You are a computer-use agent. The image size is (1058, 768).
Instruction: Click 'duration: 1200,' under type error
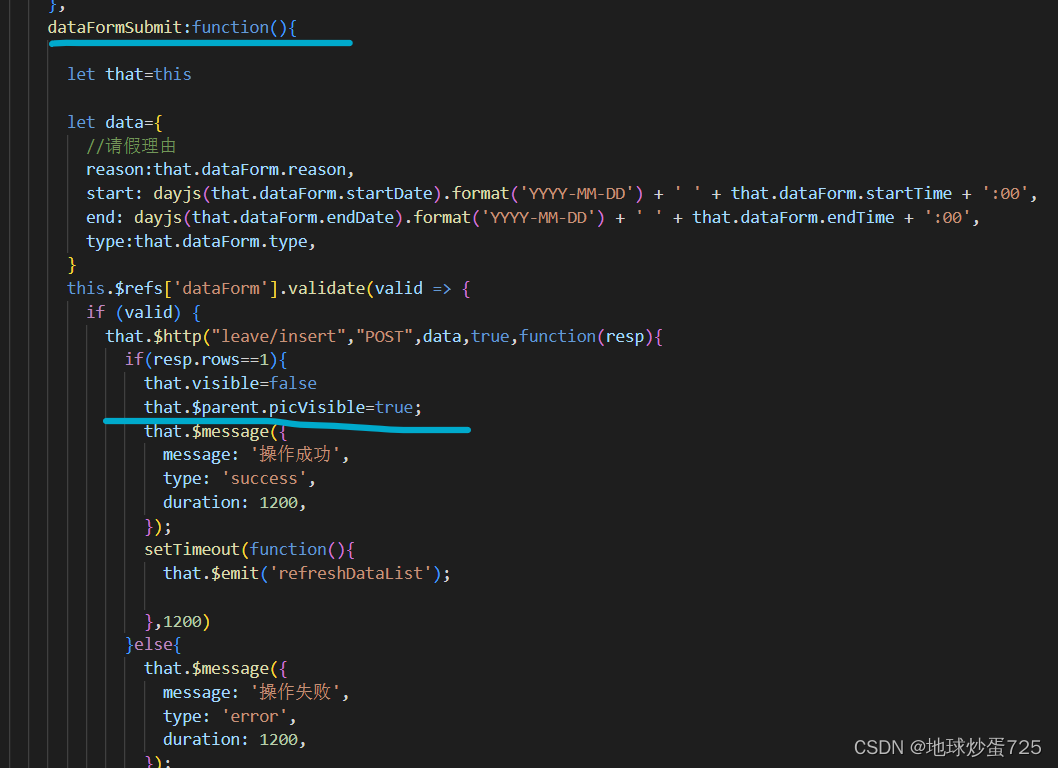tap(234, 740)
